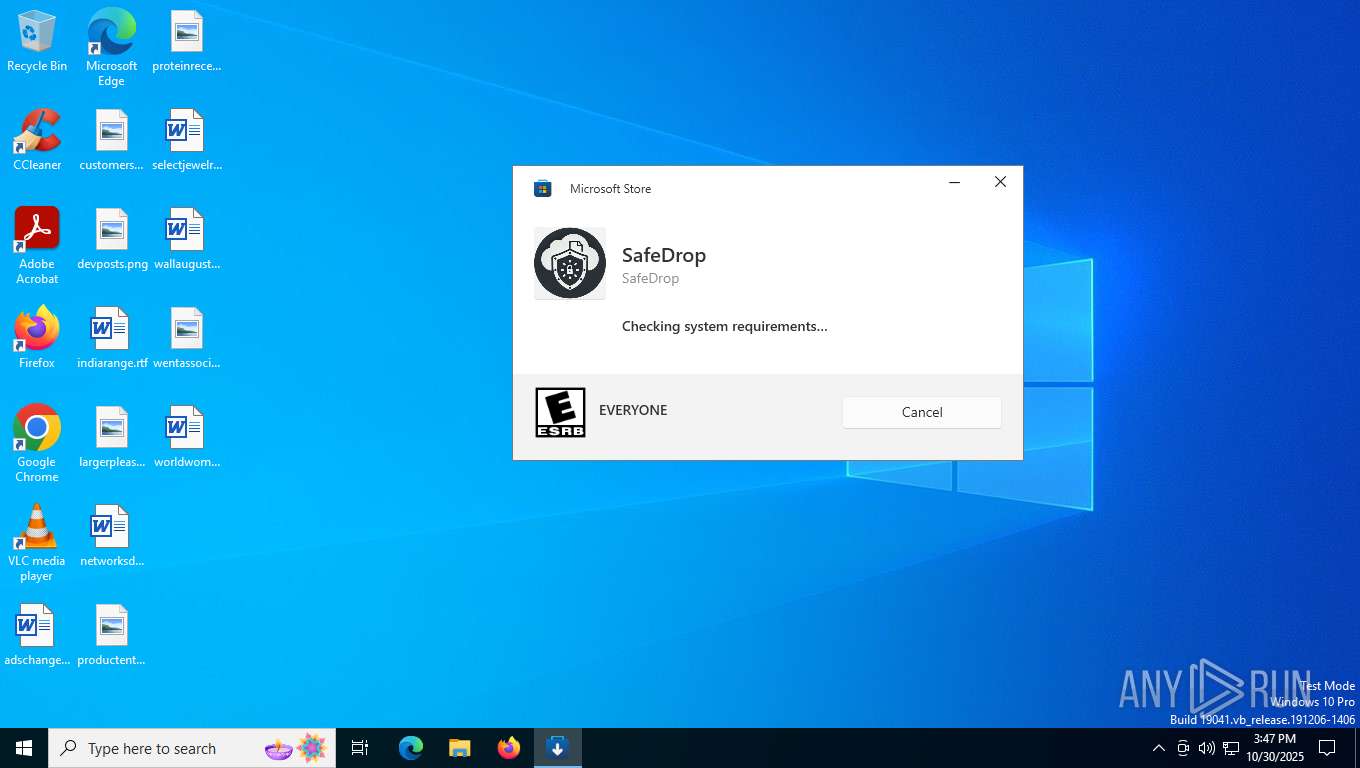
Task: Select the wentassoci image file
Action: click(x=186, y=338)
